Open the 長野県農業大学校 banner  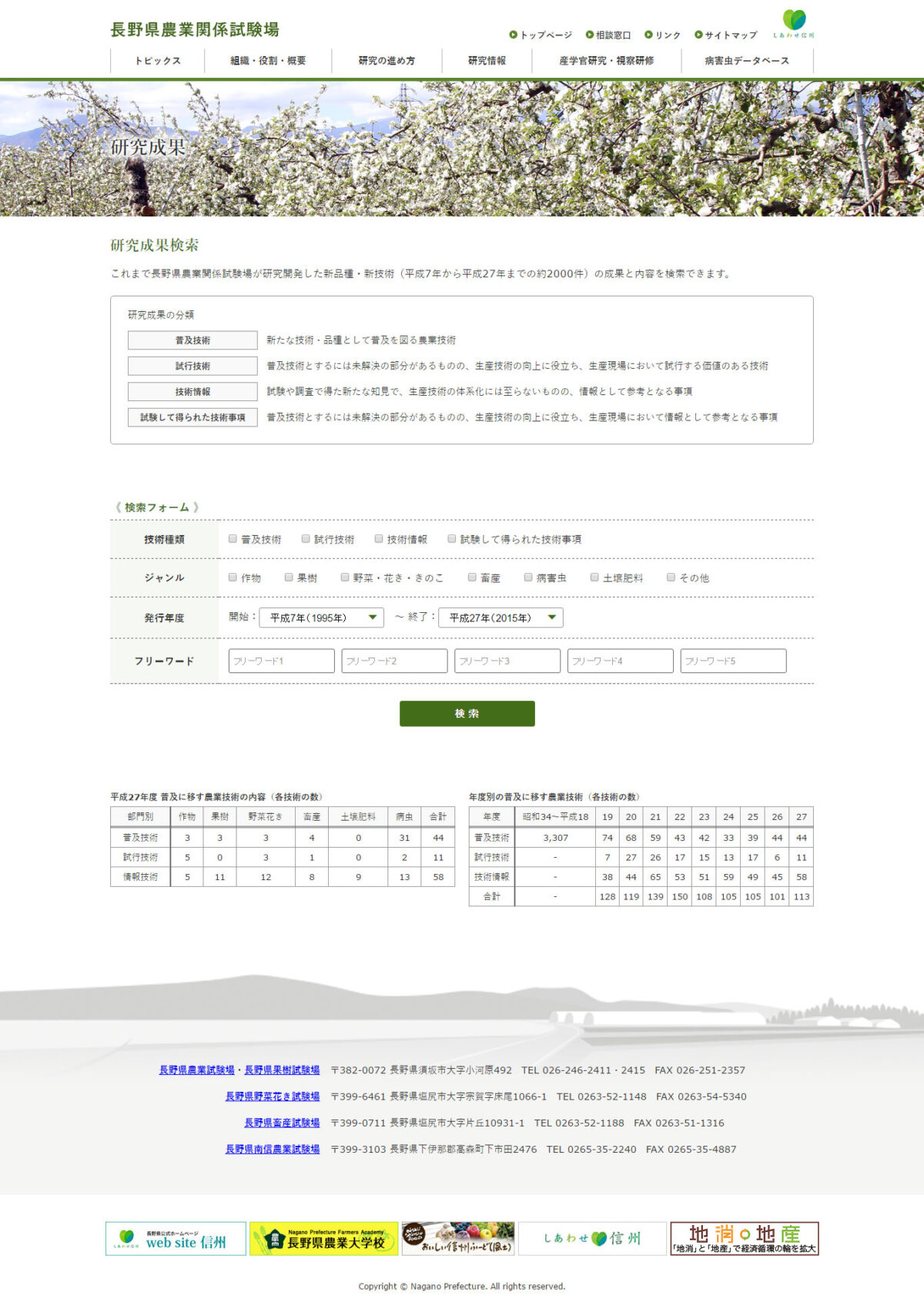[323, 1238]
